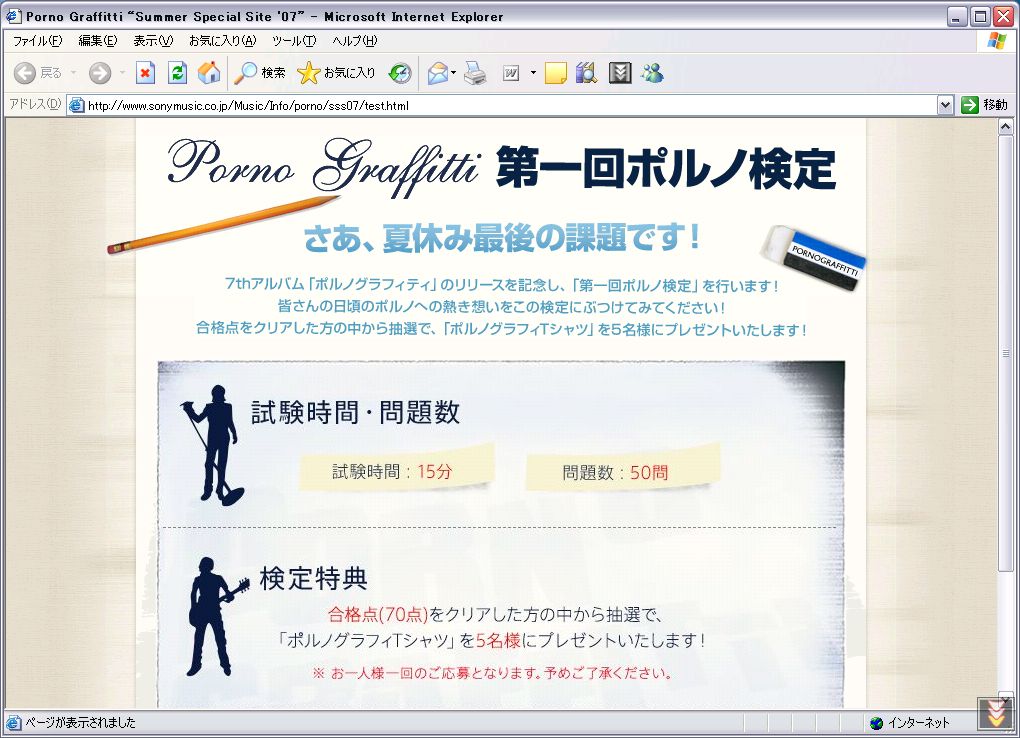
Task: Click the さあ、夏休み最後の課題です! headline
Action: click(502, 238)
